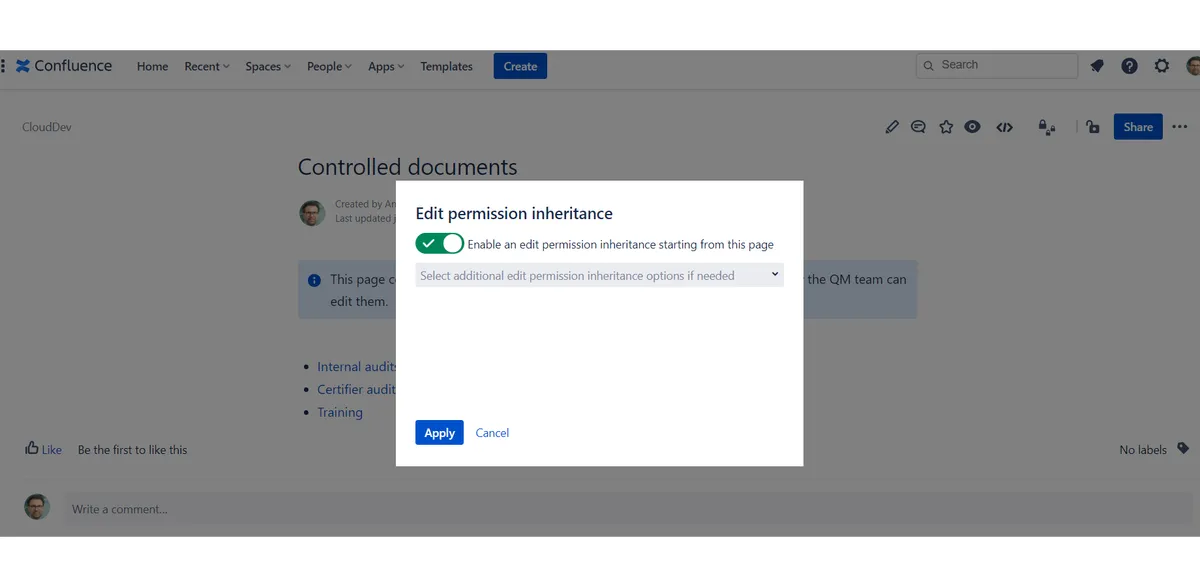1200x587 pixels.
Task: Open more actions ellipsis menu
Action: [x=1180, y=127]
